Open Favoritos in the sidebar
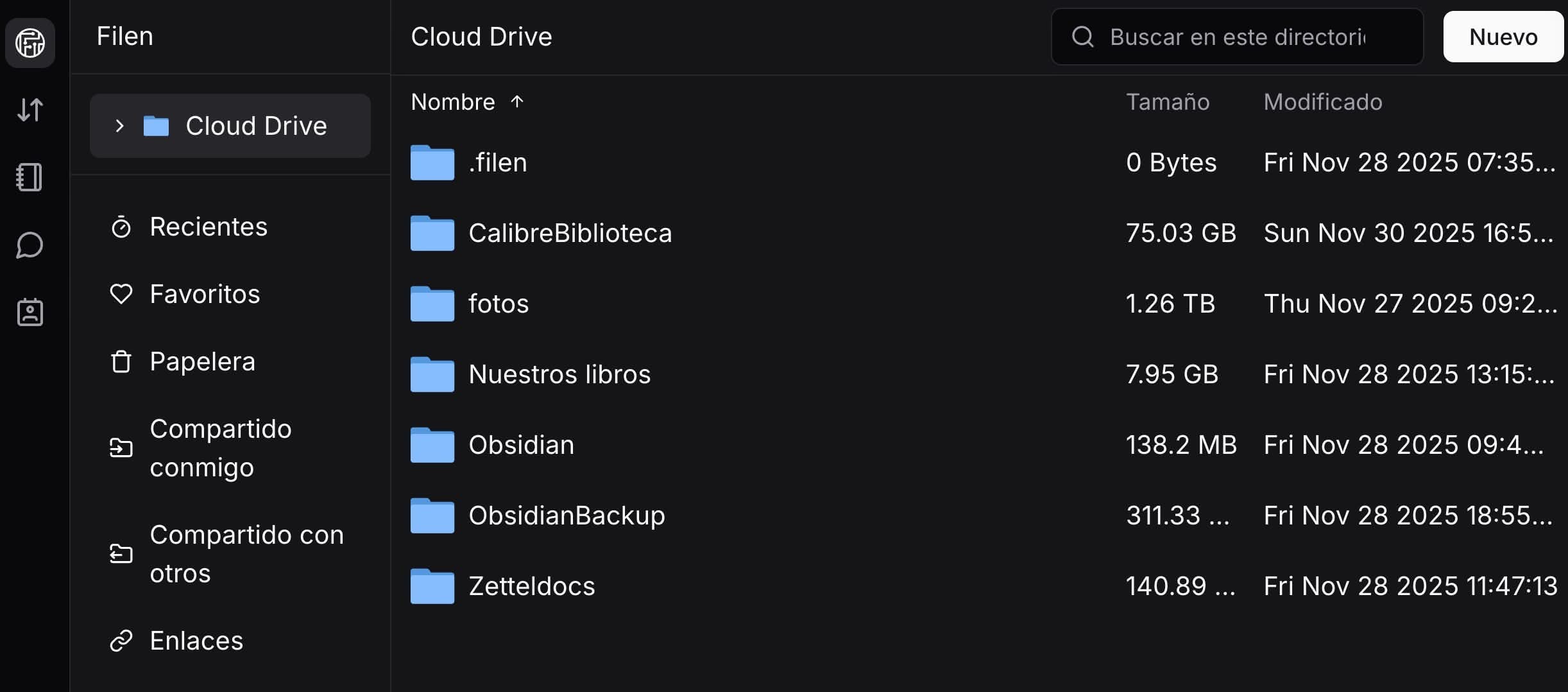 click(x=204, y=295)
